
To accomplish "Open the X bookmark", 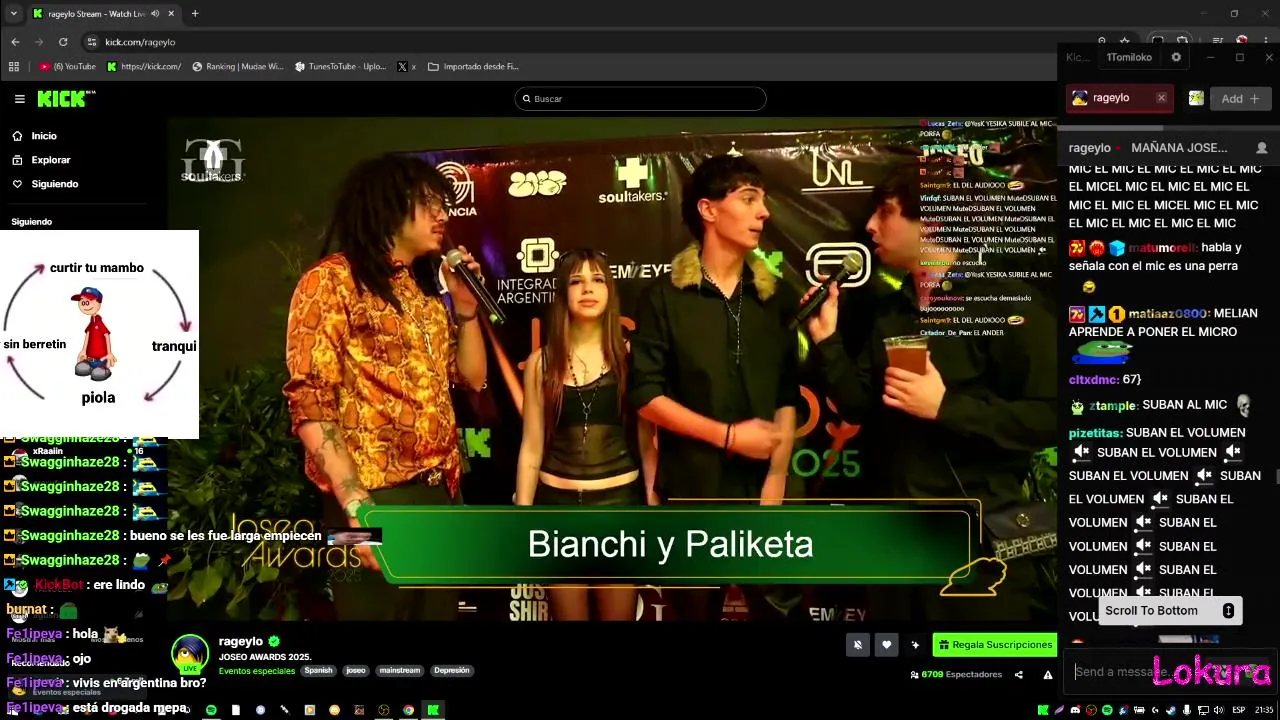I will tap(407, 67).
